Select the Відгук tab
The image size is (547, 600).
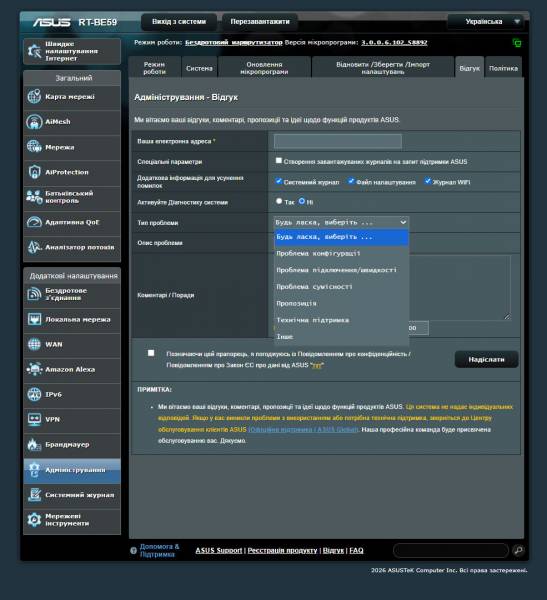[x=470, y=68]
